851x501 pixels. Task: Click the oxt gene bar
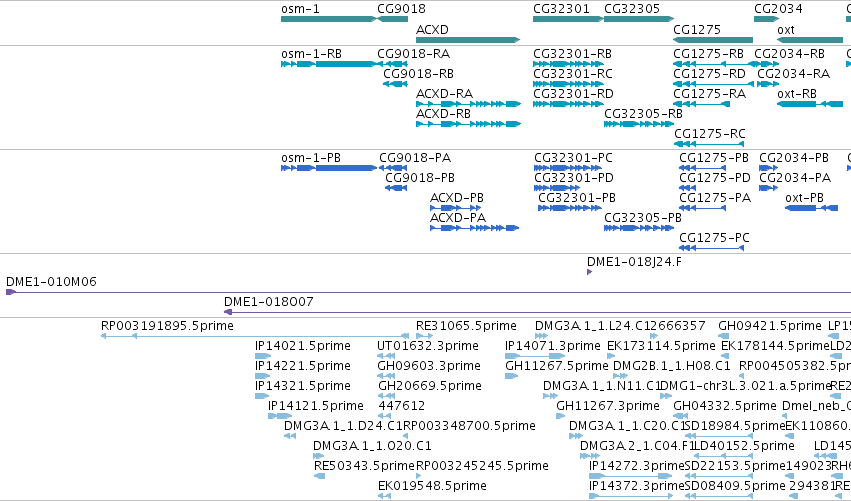(810, 40)
